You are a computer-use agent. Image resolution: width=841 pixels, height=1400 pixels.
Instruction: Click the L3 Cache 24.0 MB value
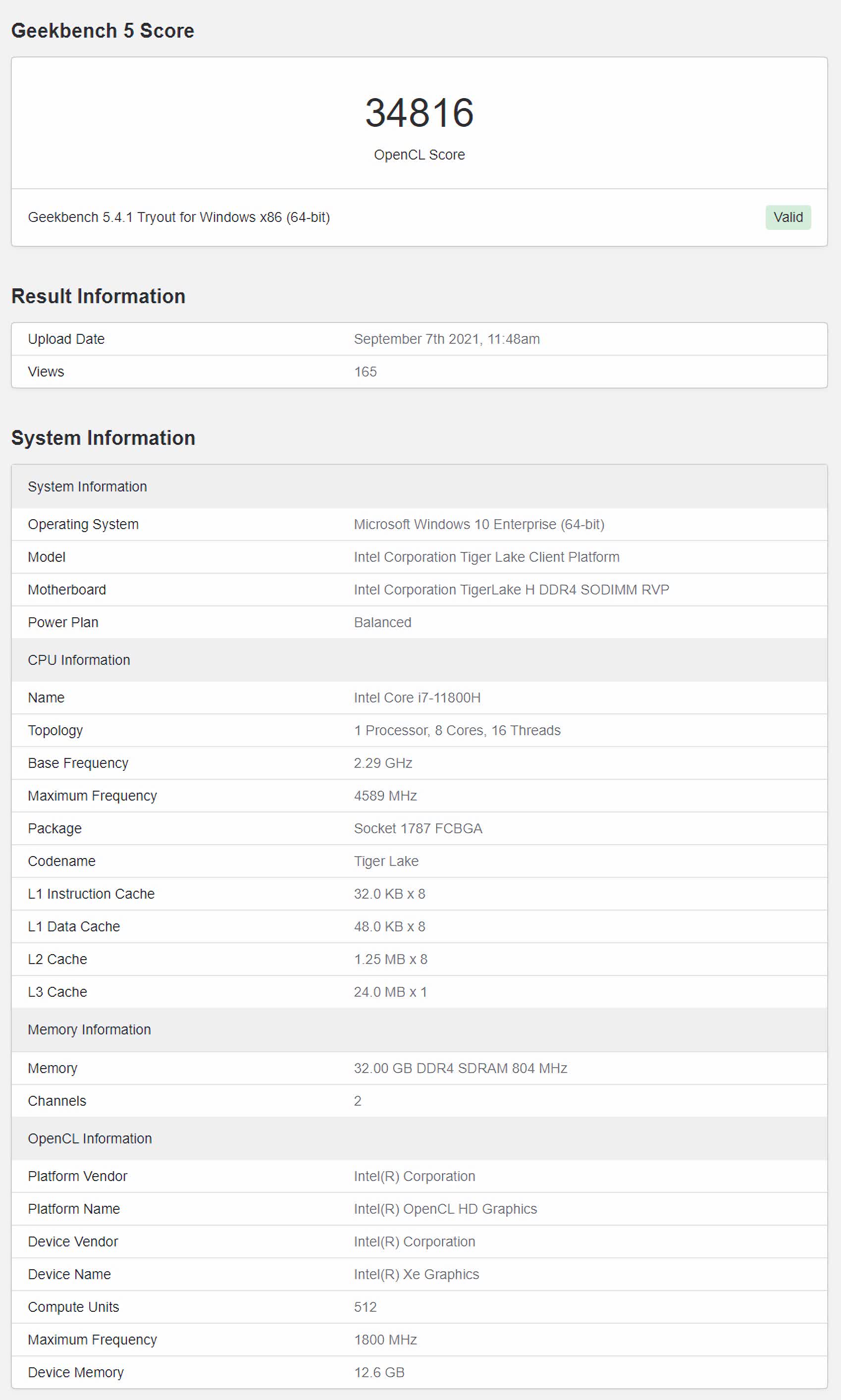click(x=390, y=992)
